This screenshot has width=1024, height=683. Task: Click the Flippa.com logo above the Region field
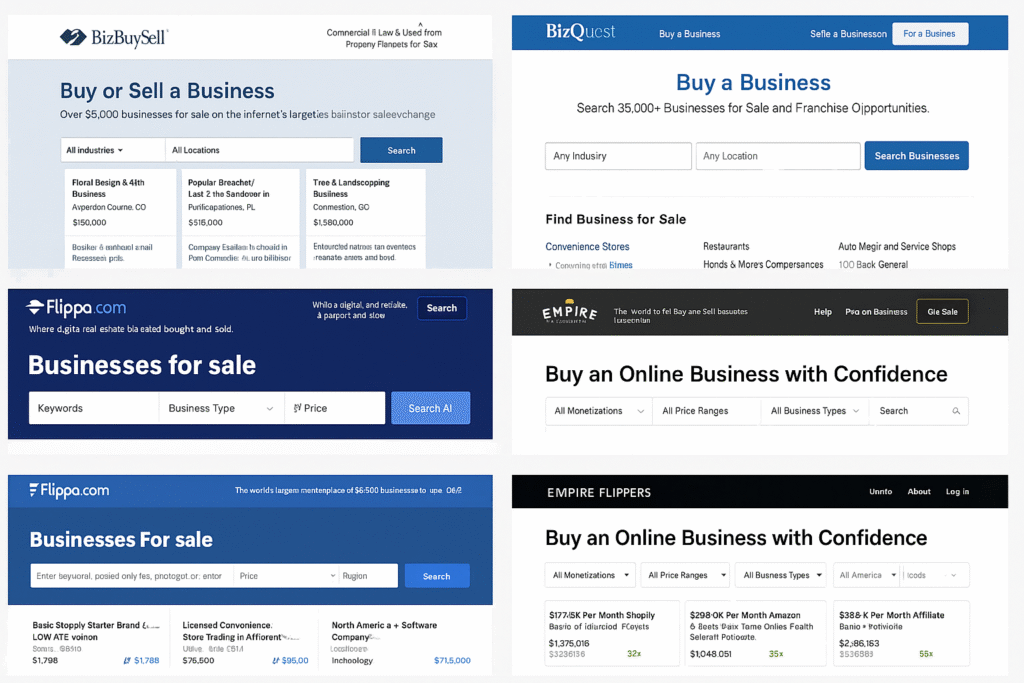point(69,490)
